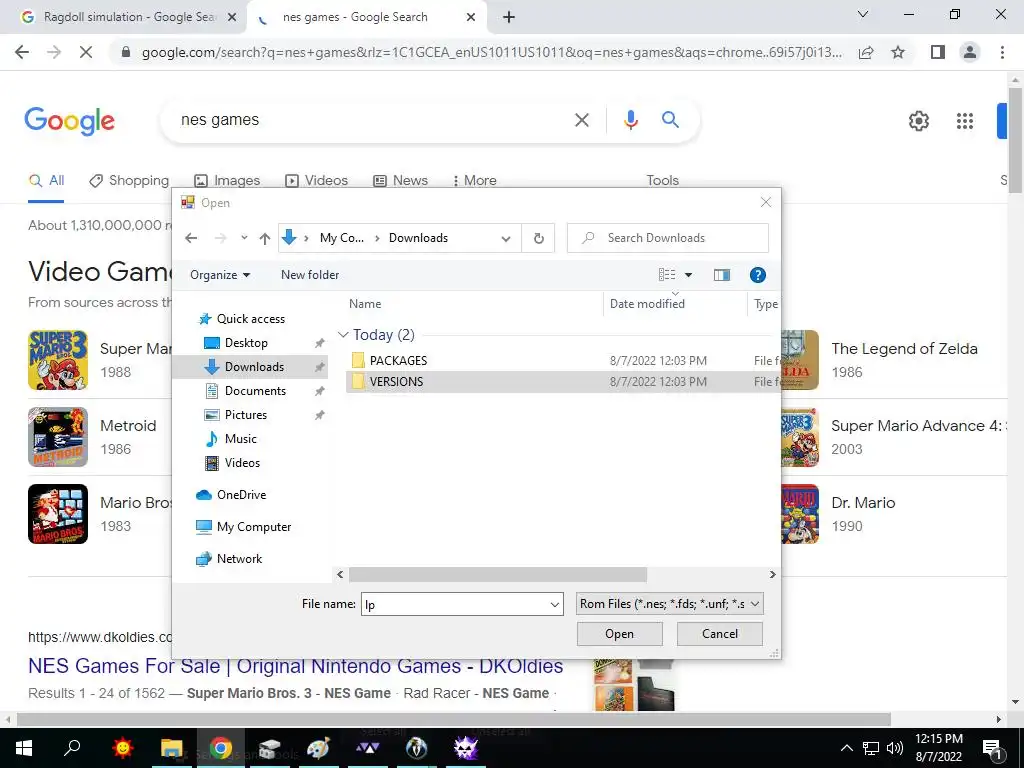The height and width of the screenshot is (768, 1024).
Task: Open Chrome's three-dot menu
Action: coord(1002,52)
